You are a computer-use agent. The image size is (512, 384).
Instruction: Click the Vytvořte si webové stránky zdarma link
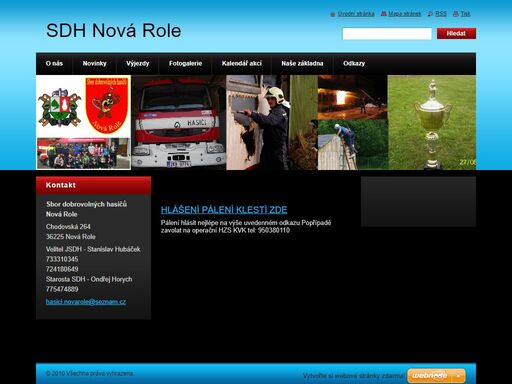tap(354, 376)
